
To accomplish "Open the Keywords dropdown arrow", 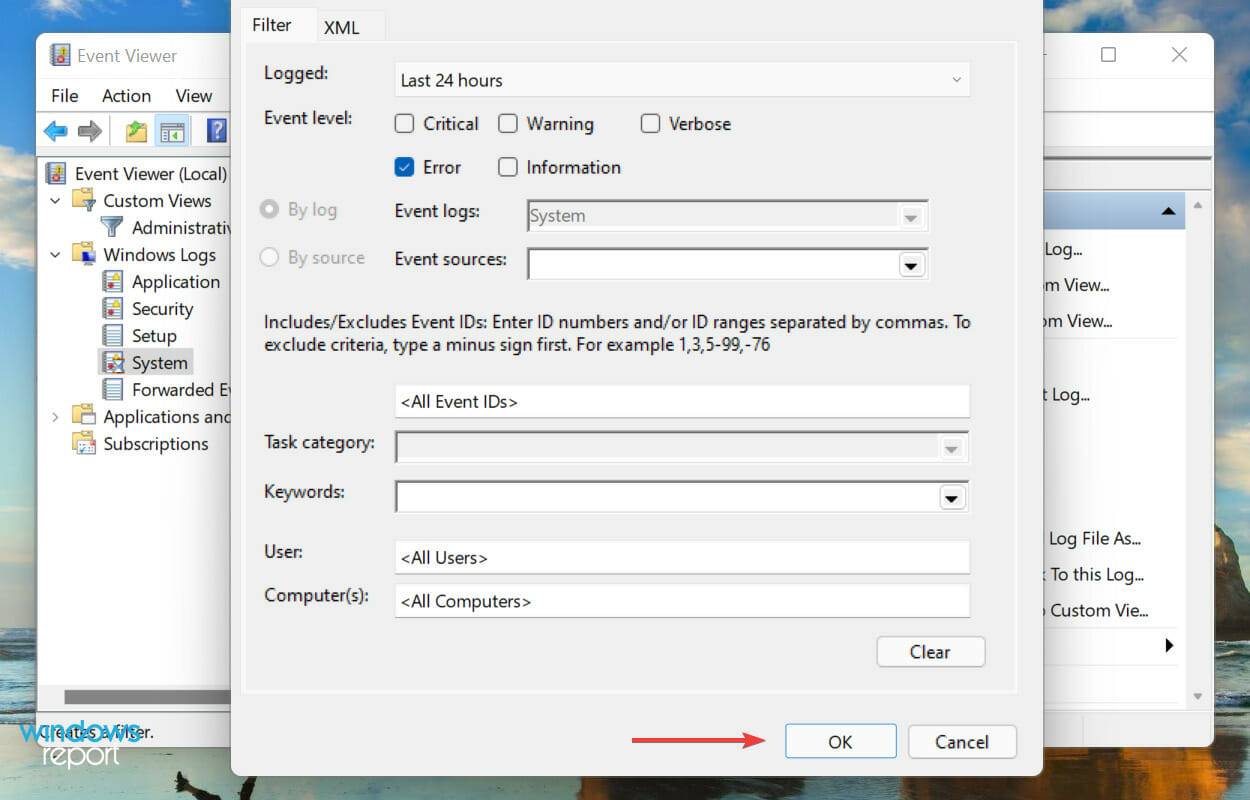I will pyautogui.click(x=952, y=496).
